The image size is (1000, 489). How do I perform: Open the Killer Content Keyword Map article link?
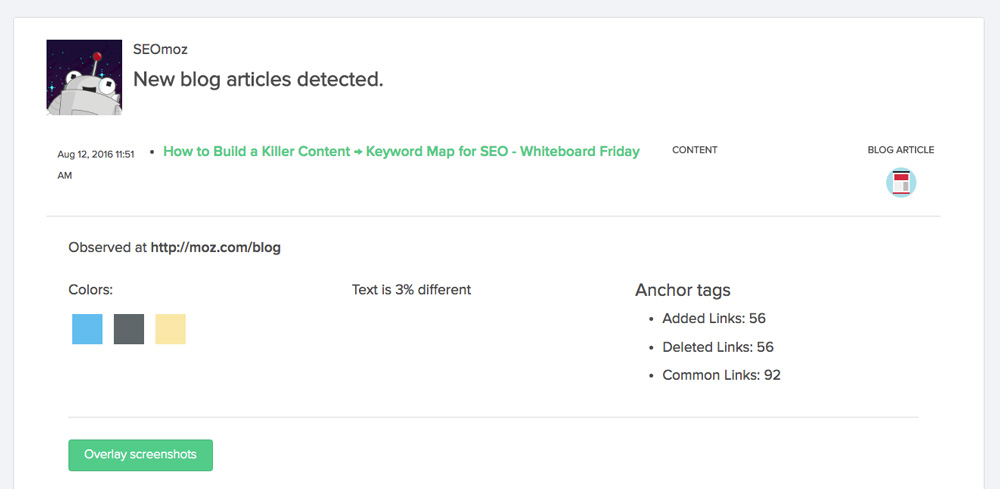tap(401, 152)
